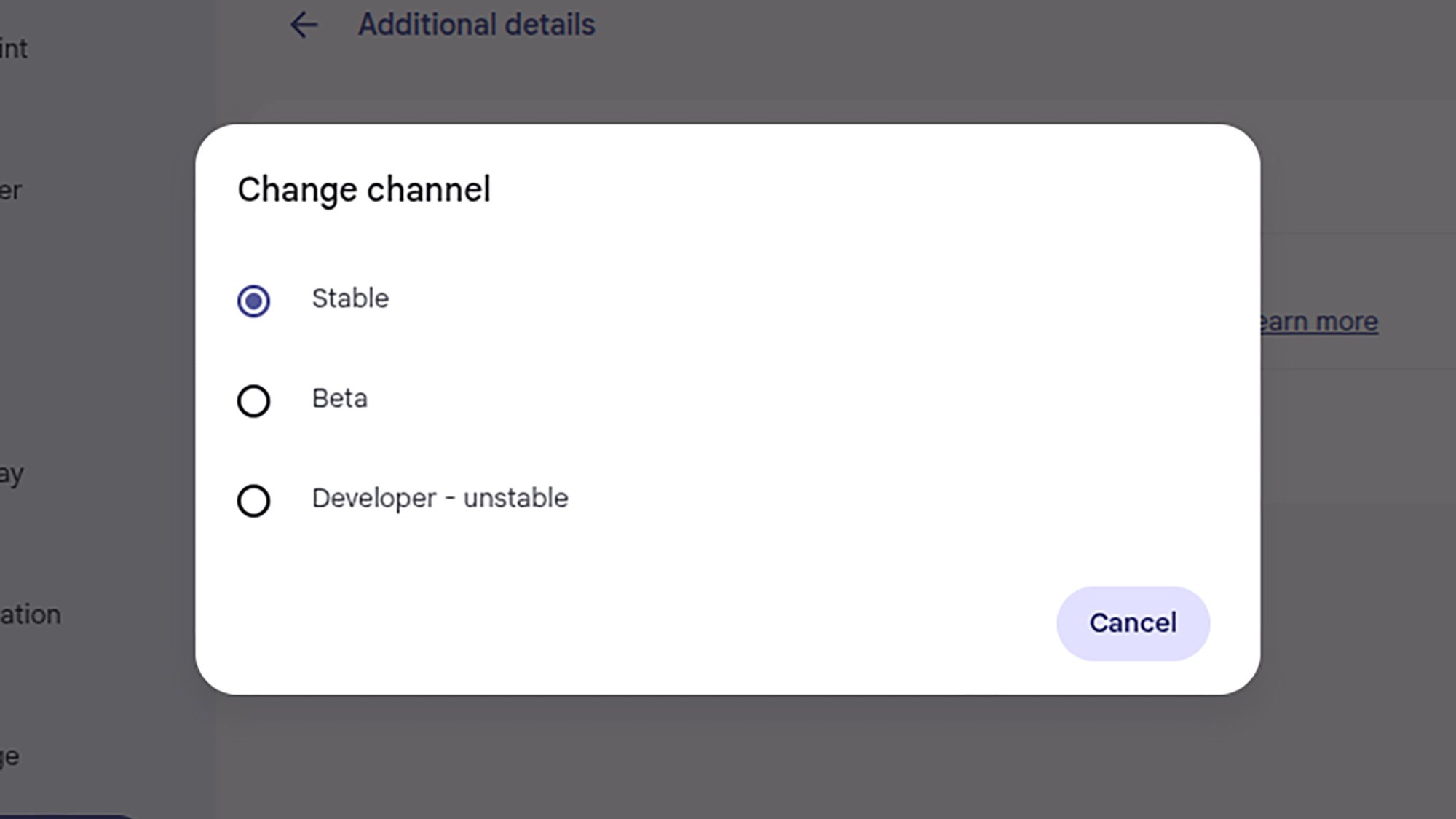Click the Change channel dialog title
1456x819 pixels.
pos(364,190)
